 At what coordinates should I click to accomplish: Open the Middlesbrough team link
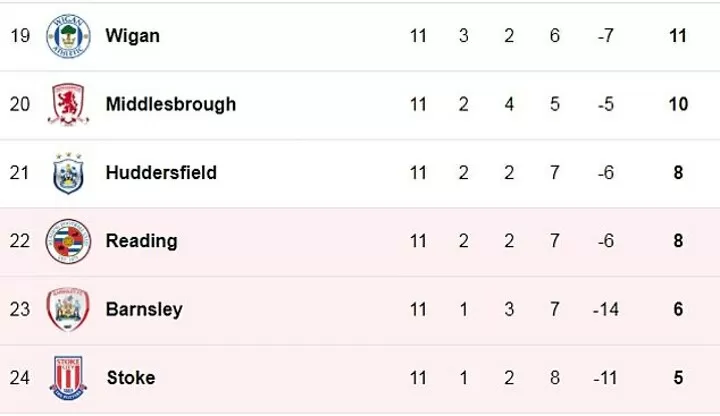click(x=171, y=104)
